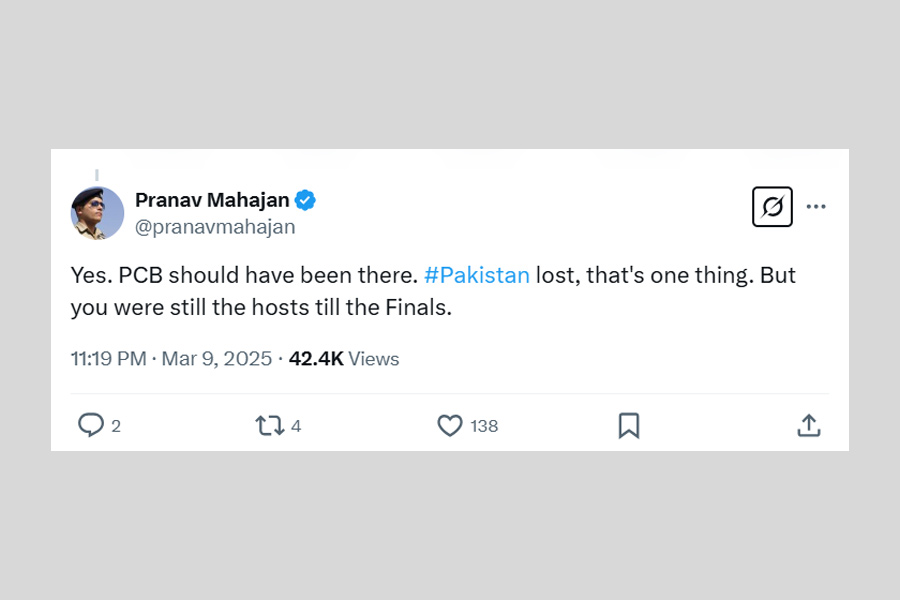Open the three-dot more options menu
900x600 pixels.
click(x=816, y=207)
